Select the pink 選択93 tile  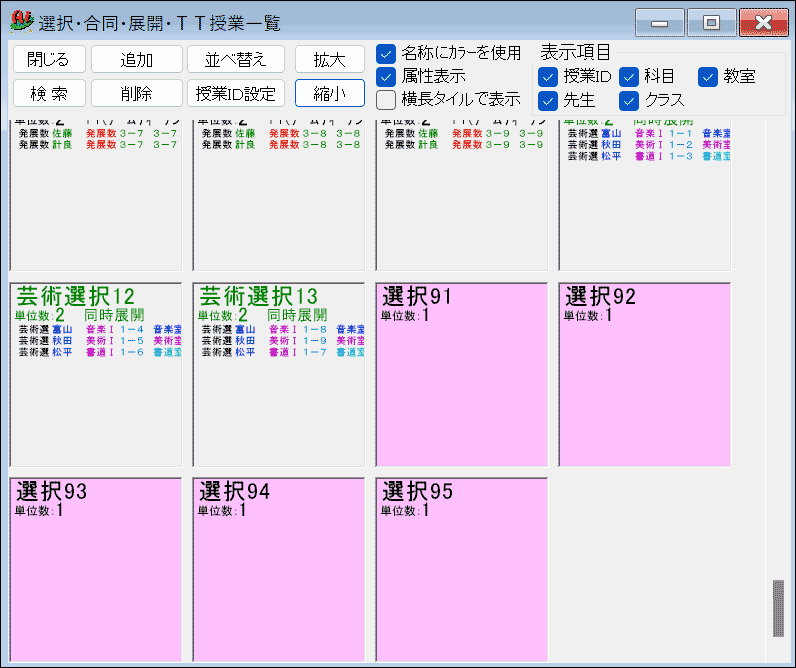[96, 570]
